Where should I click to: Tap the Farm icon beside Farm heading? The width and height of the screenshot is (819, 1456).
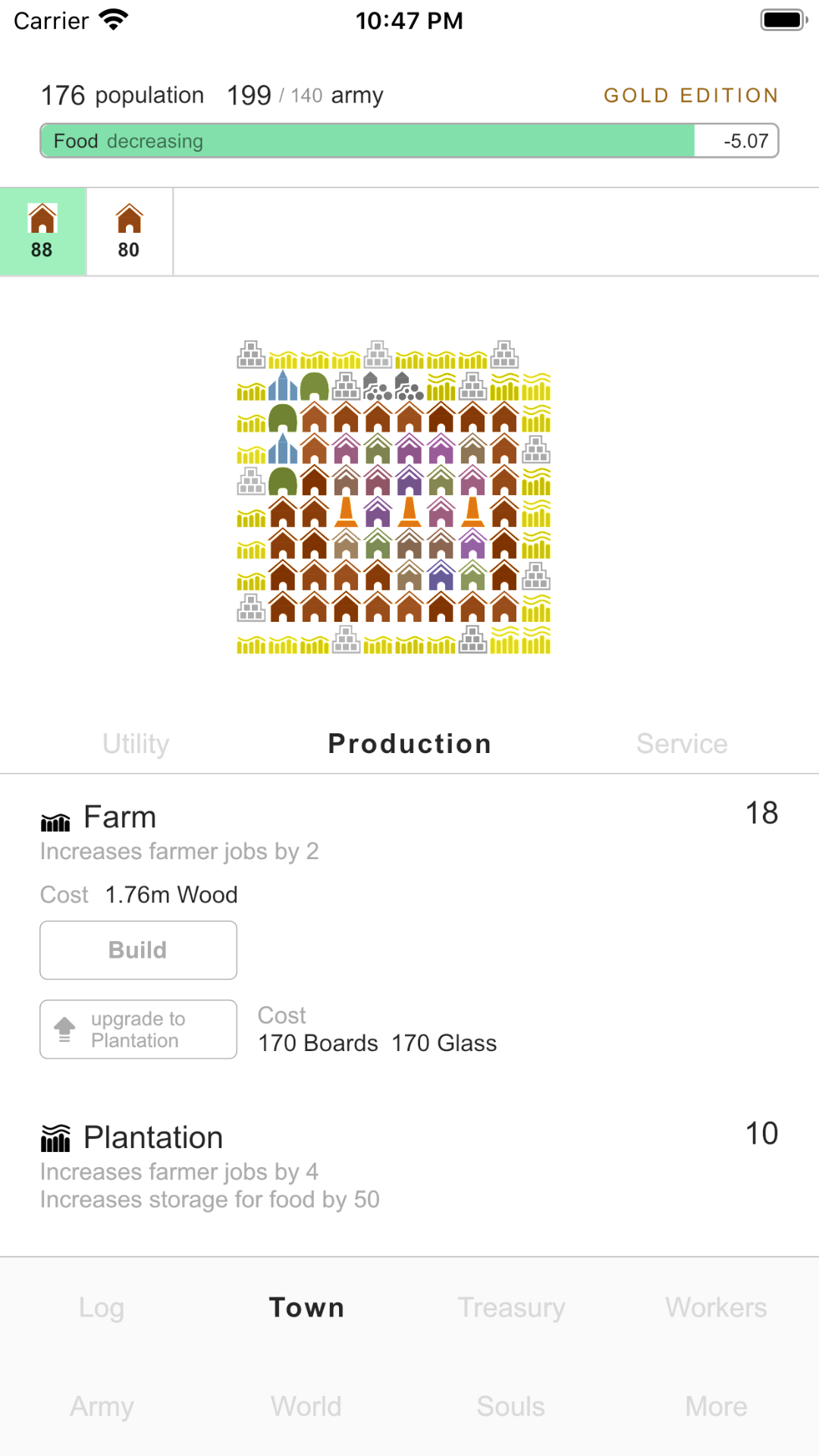click(x=55, y=821)
